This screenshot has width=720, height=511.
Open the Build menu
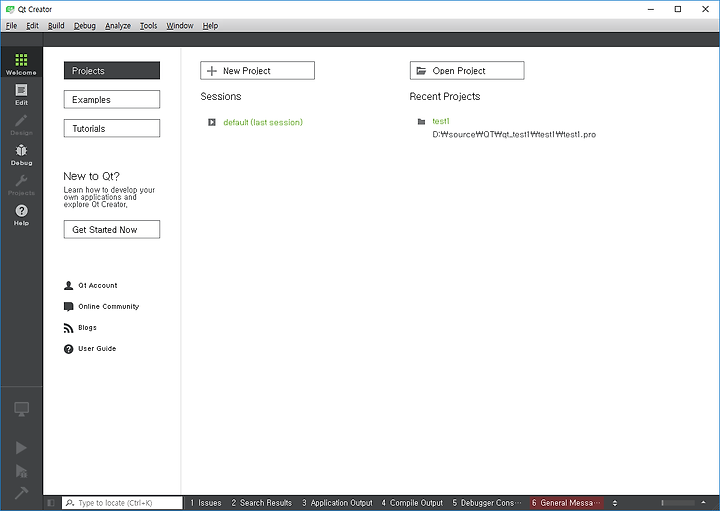tap(56, 26)
